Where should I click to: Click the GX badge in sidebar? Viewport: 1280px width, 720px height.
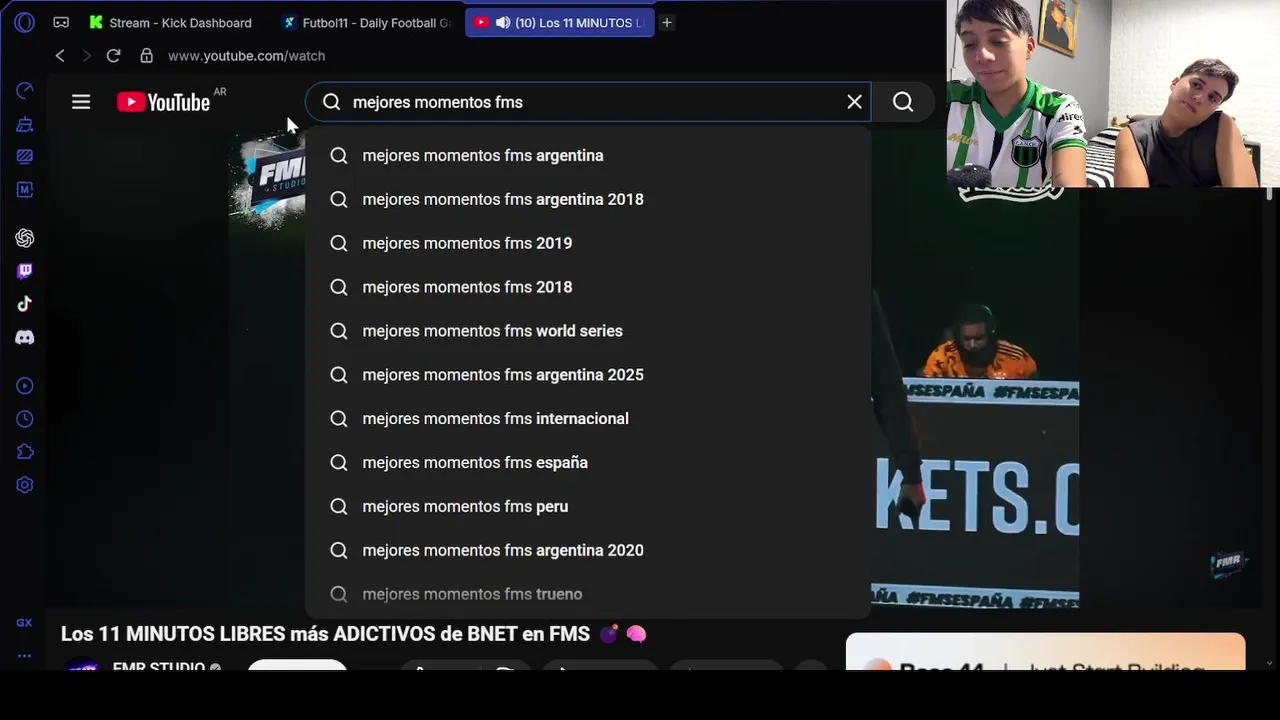tap(24, 622)
